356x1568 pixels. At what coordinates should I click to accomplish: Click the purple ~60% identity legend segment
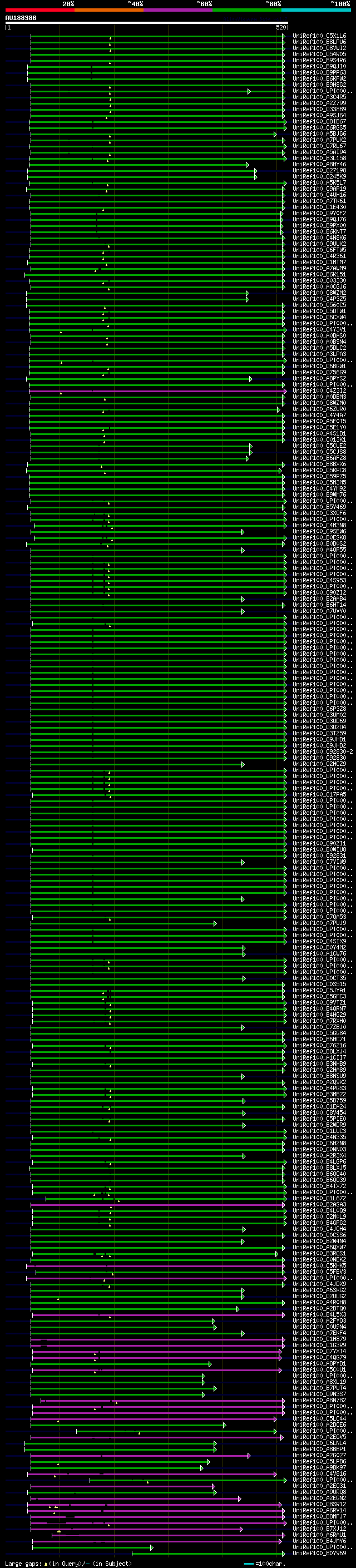(x=177, y=10)
